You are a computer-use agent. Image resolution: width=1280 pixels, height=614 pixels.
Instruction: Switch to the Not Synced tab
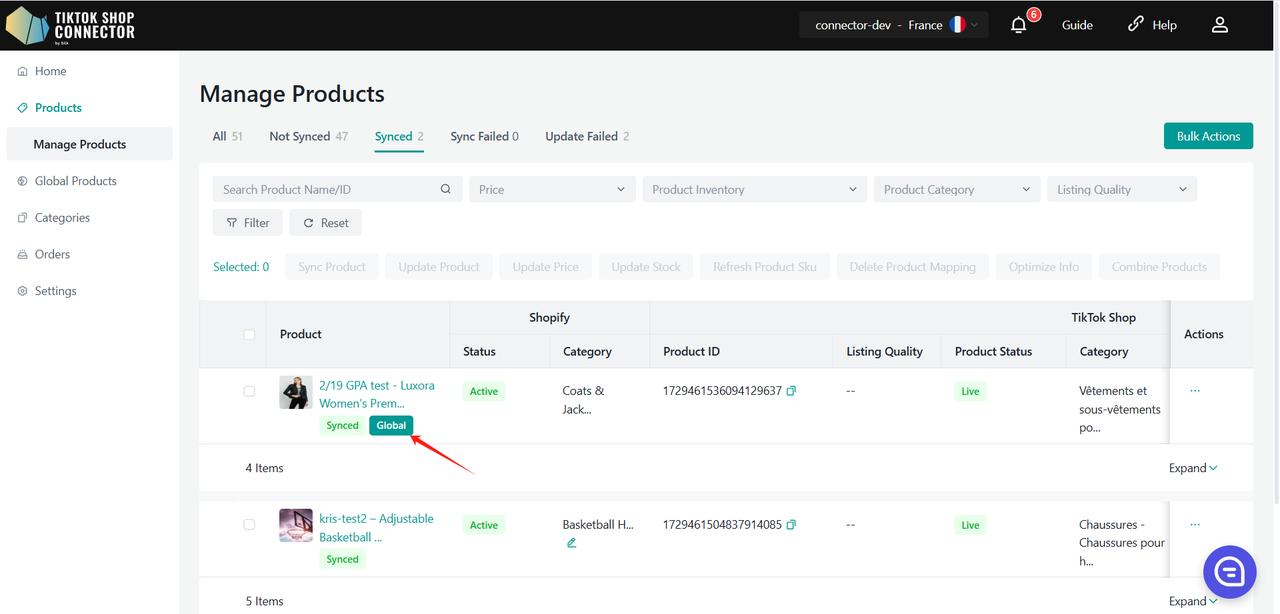[x=308, y=136]
